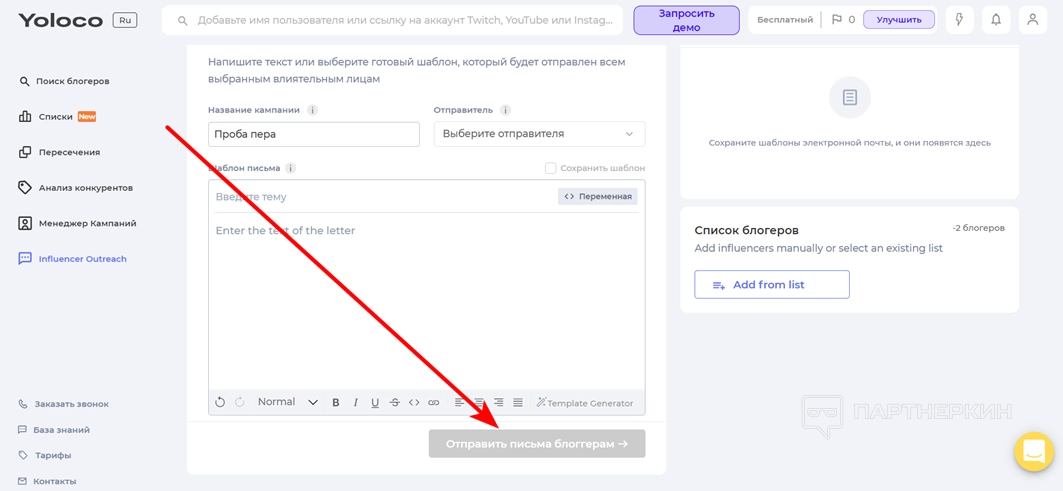Click the notifications bell icon
The height and width of the screenshot is (491, 1063).
click(x=996, y=20)
